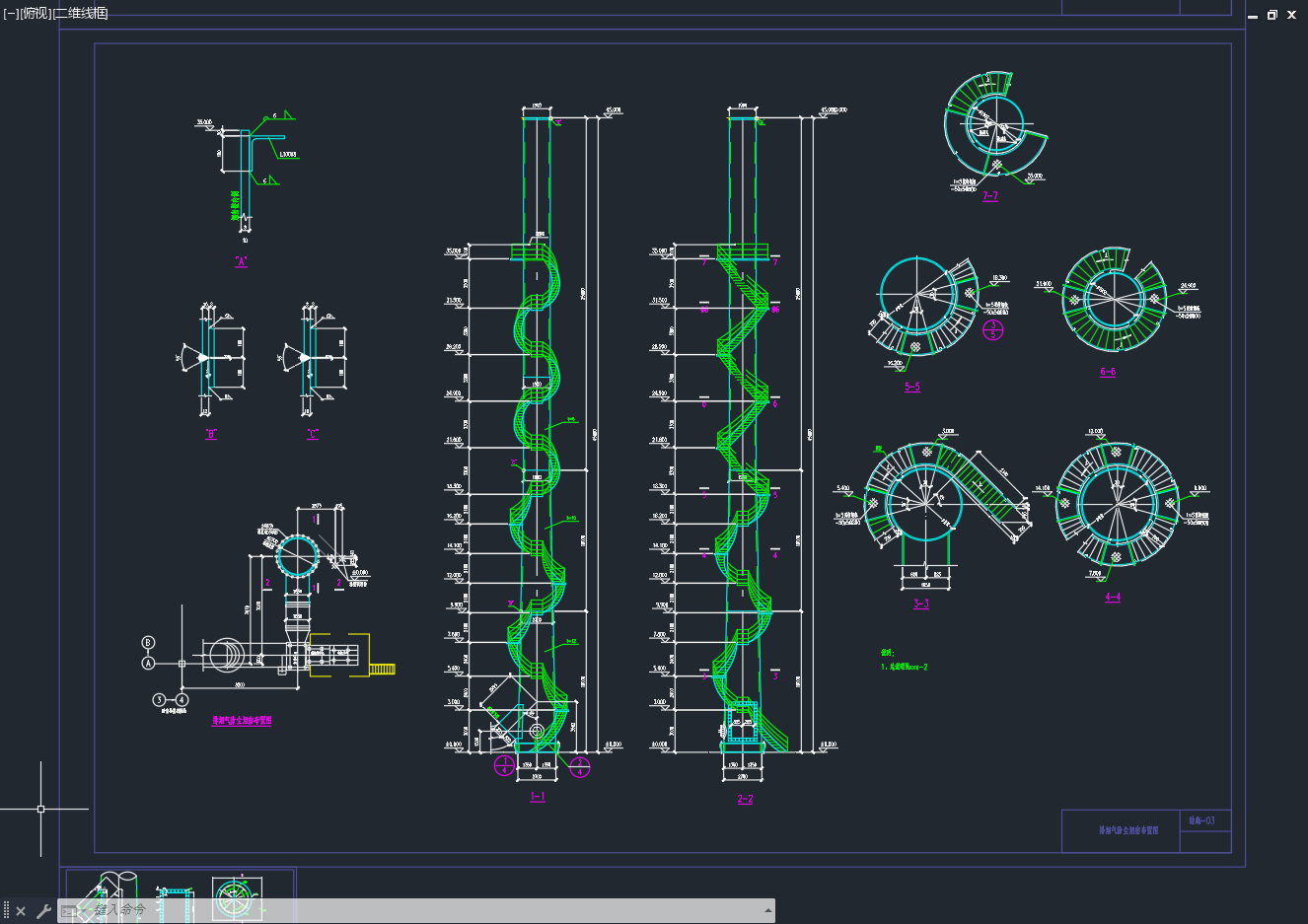The height and width of the screenshot is (924, 1308).
Task: Select grid axis bubble 4
Action: [182, 700]
